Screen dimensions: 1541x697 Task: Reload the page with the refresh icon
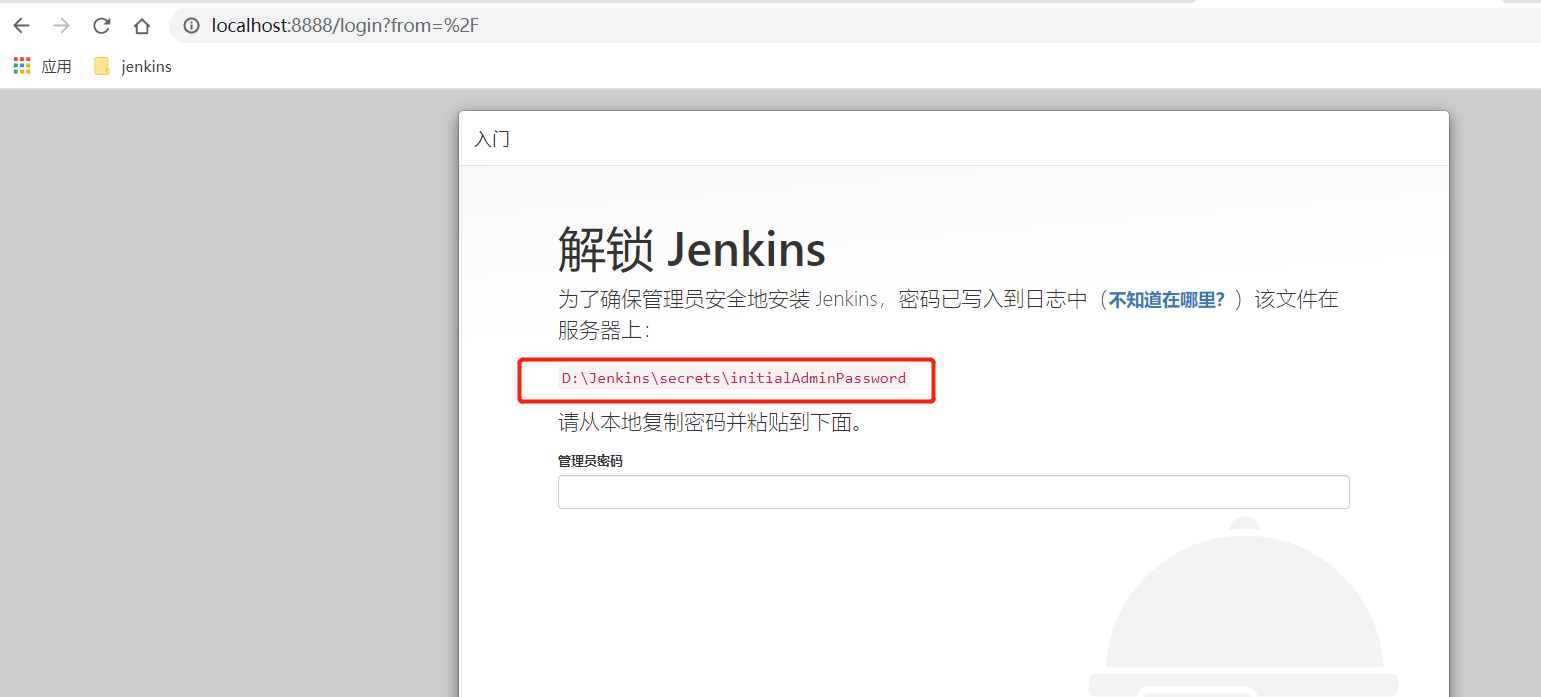coord(101,26)
